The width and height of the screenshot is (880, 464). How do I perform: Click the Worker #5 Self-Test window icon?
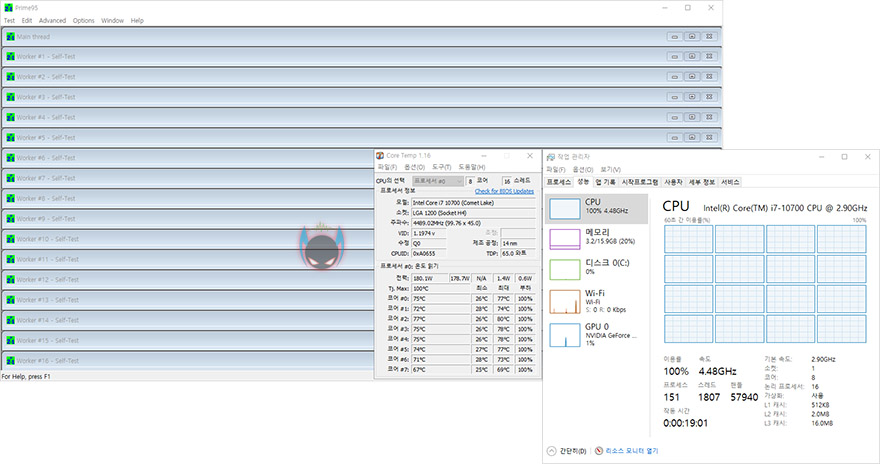coord(10,137)
